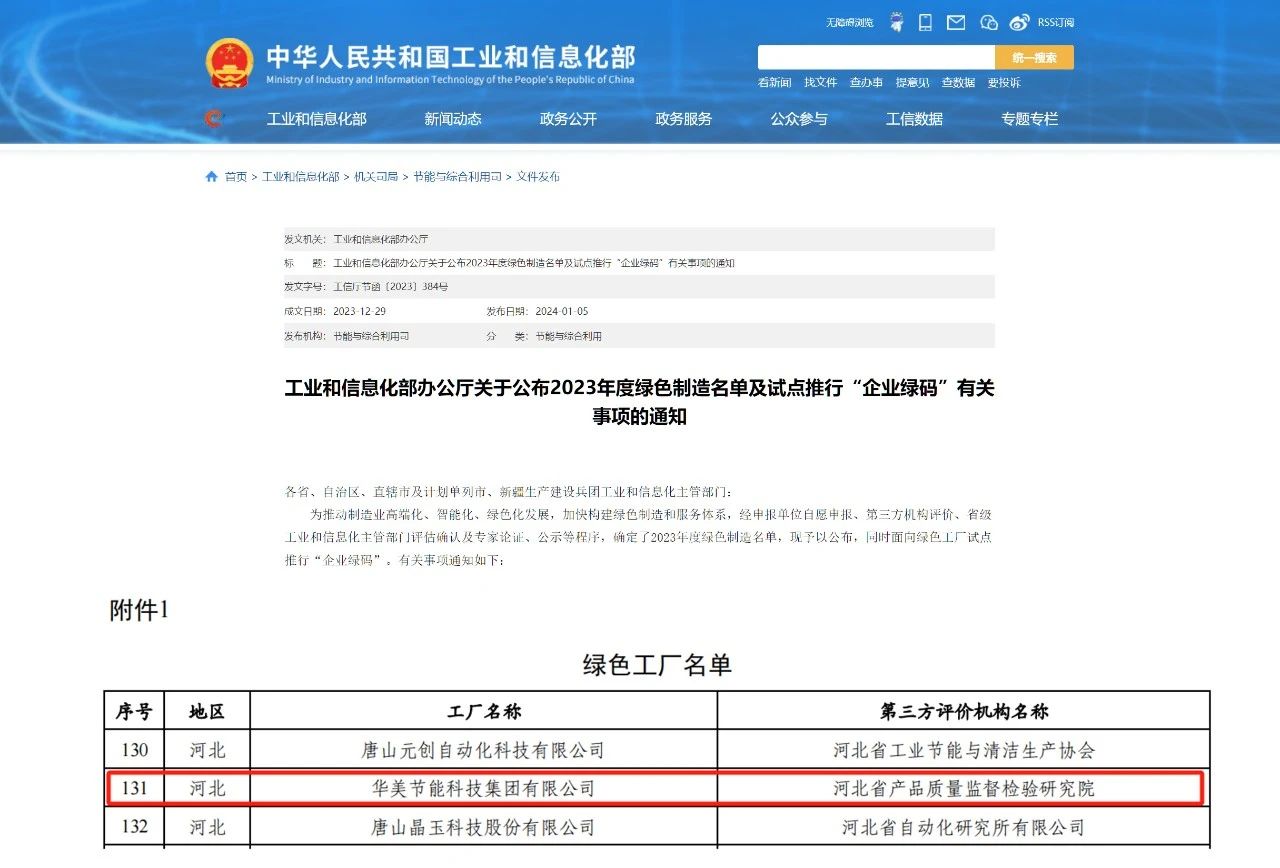The width and height of the screenshot is (1280, 868).
Task: Open 政务公开 nav menu
Action: (568, 119)
